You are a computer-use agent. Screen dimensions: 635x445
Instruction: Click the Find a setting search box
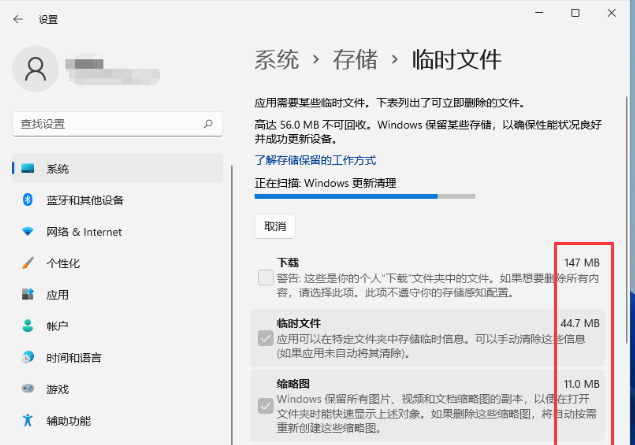point(105,123)
